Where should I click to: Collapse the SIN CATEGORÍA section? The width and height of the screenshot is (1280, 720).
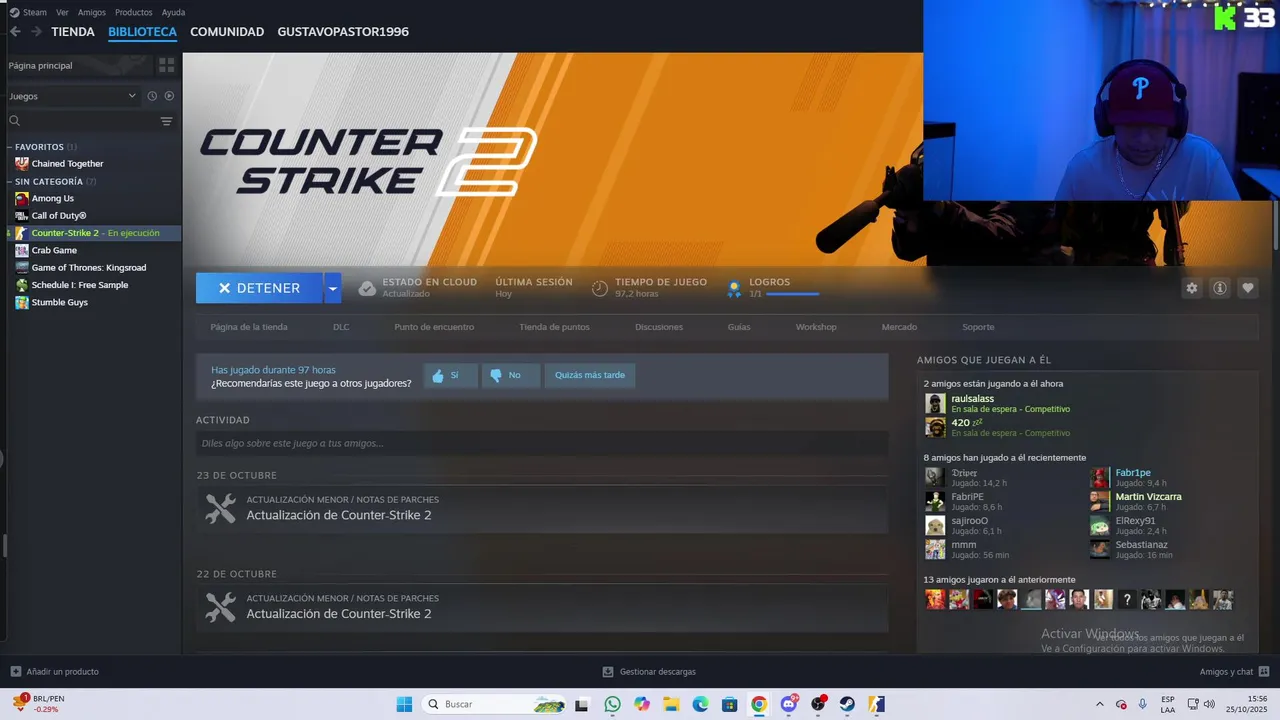tap(49, 182)
